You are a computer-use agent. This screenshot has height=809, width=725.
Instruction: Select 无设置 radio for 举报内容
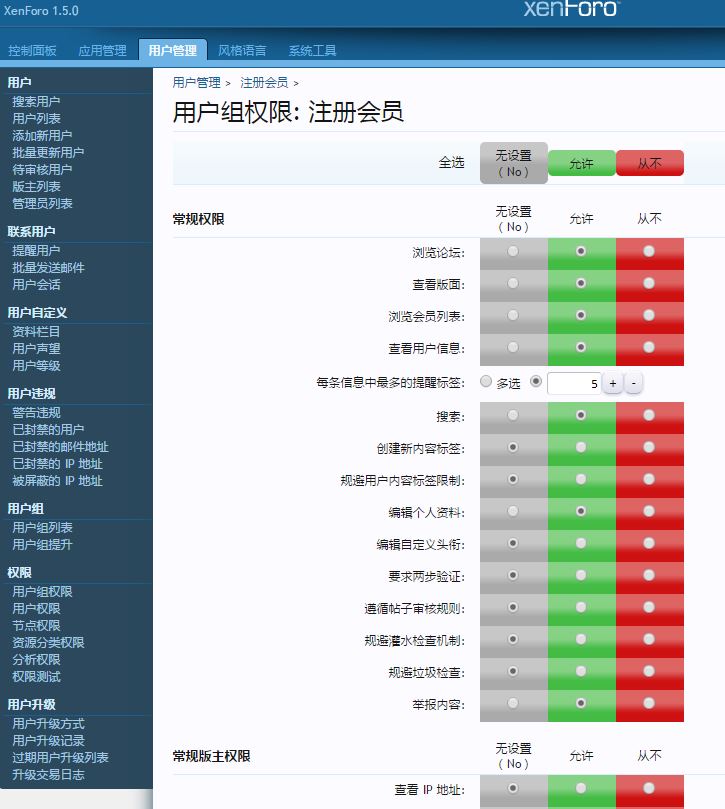click(x=513, y=703)
